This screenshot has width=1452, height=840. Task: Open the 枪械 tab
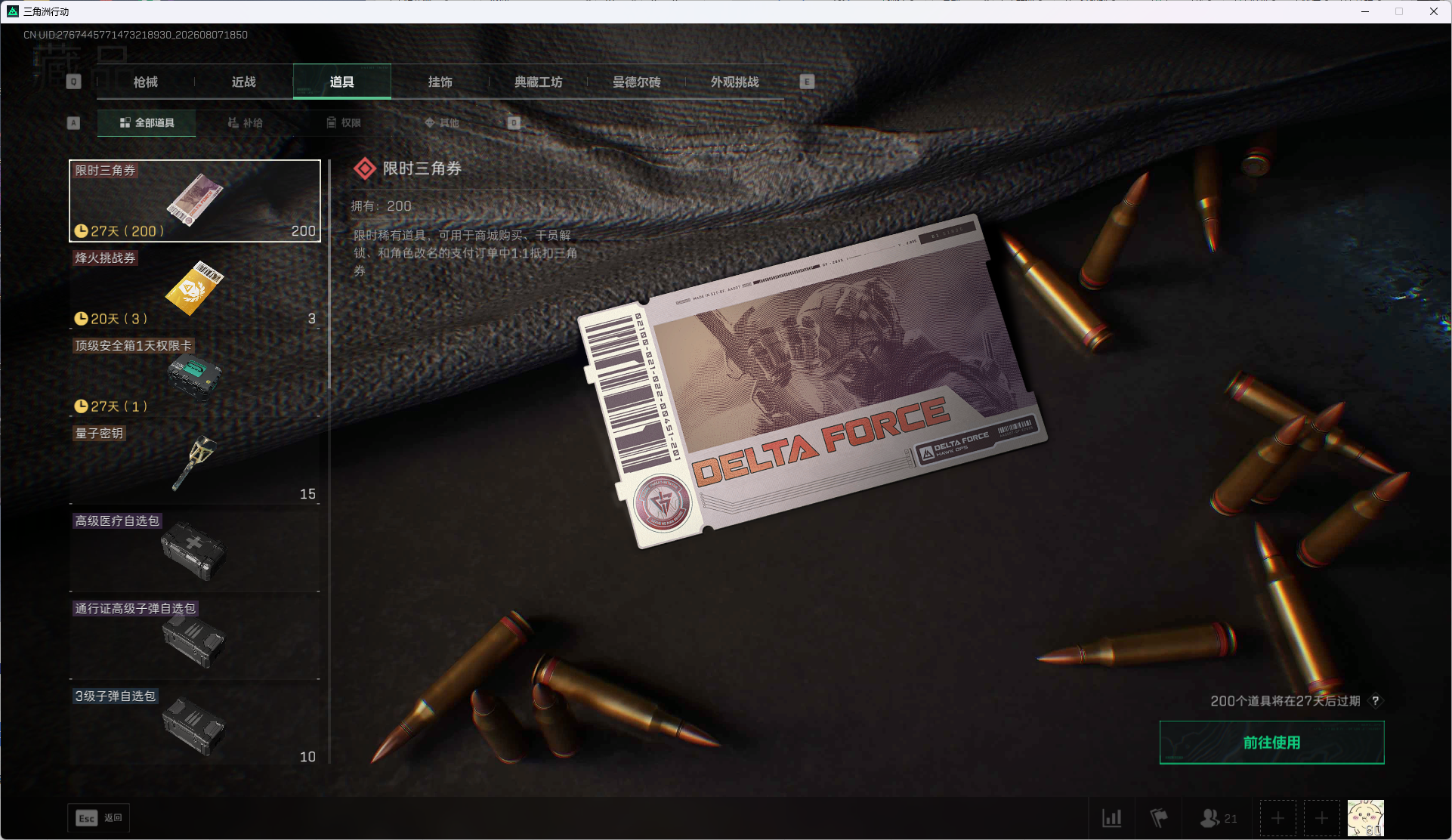(x=146, y=82)
